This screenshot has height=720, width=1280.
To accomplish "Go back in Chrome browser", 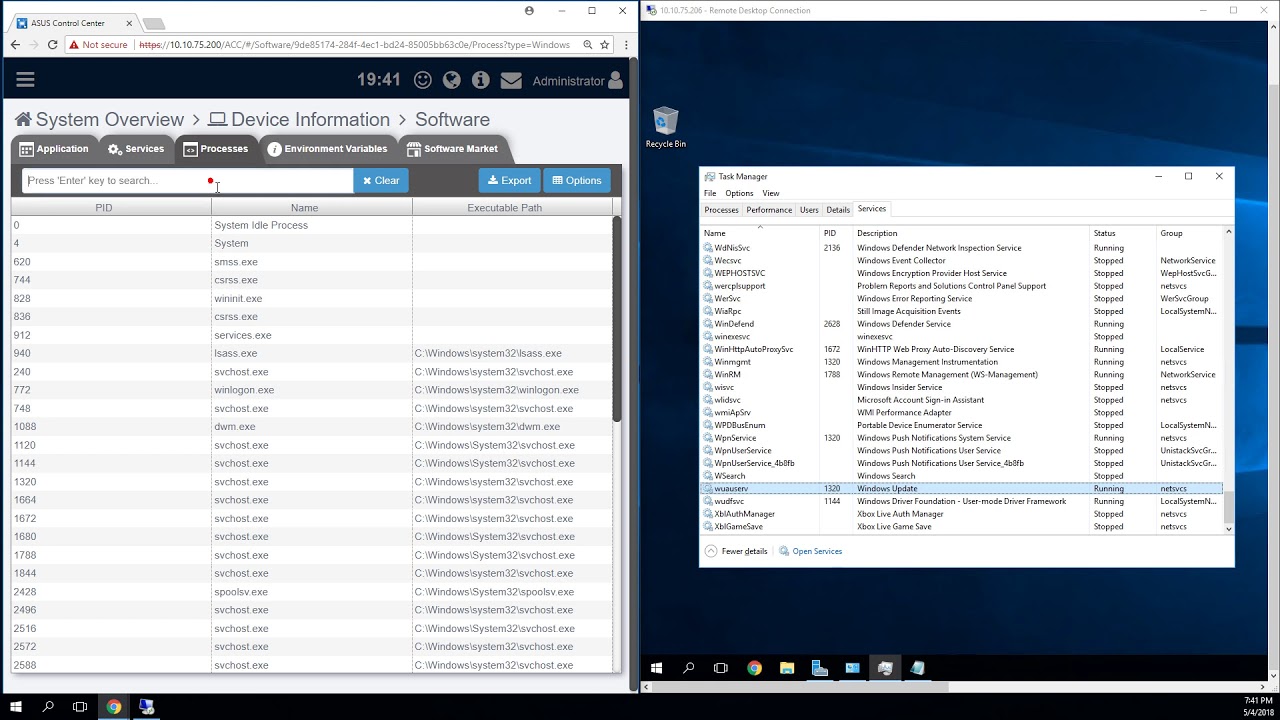I will (15, 45).
